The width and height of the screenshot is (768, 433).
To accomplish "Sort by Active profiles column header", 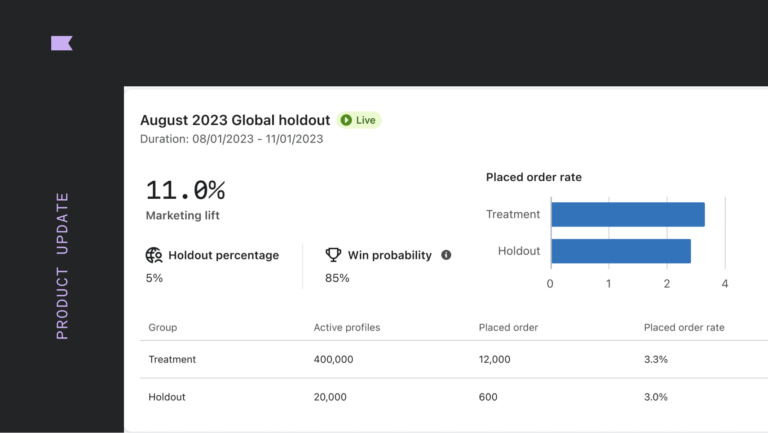I will pos(347,327).
